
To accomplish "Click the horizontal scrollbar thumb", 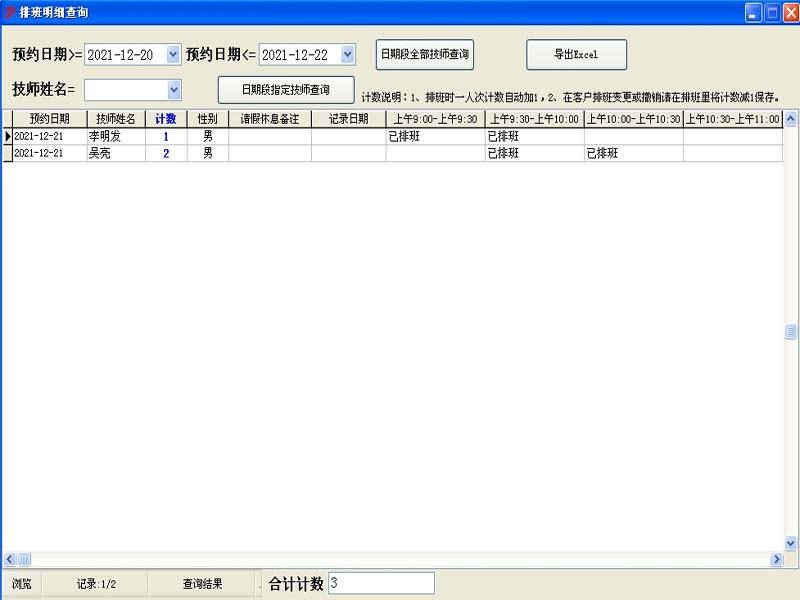I will 24,559.
